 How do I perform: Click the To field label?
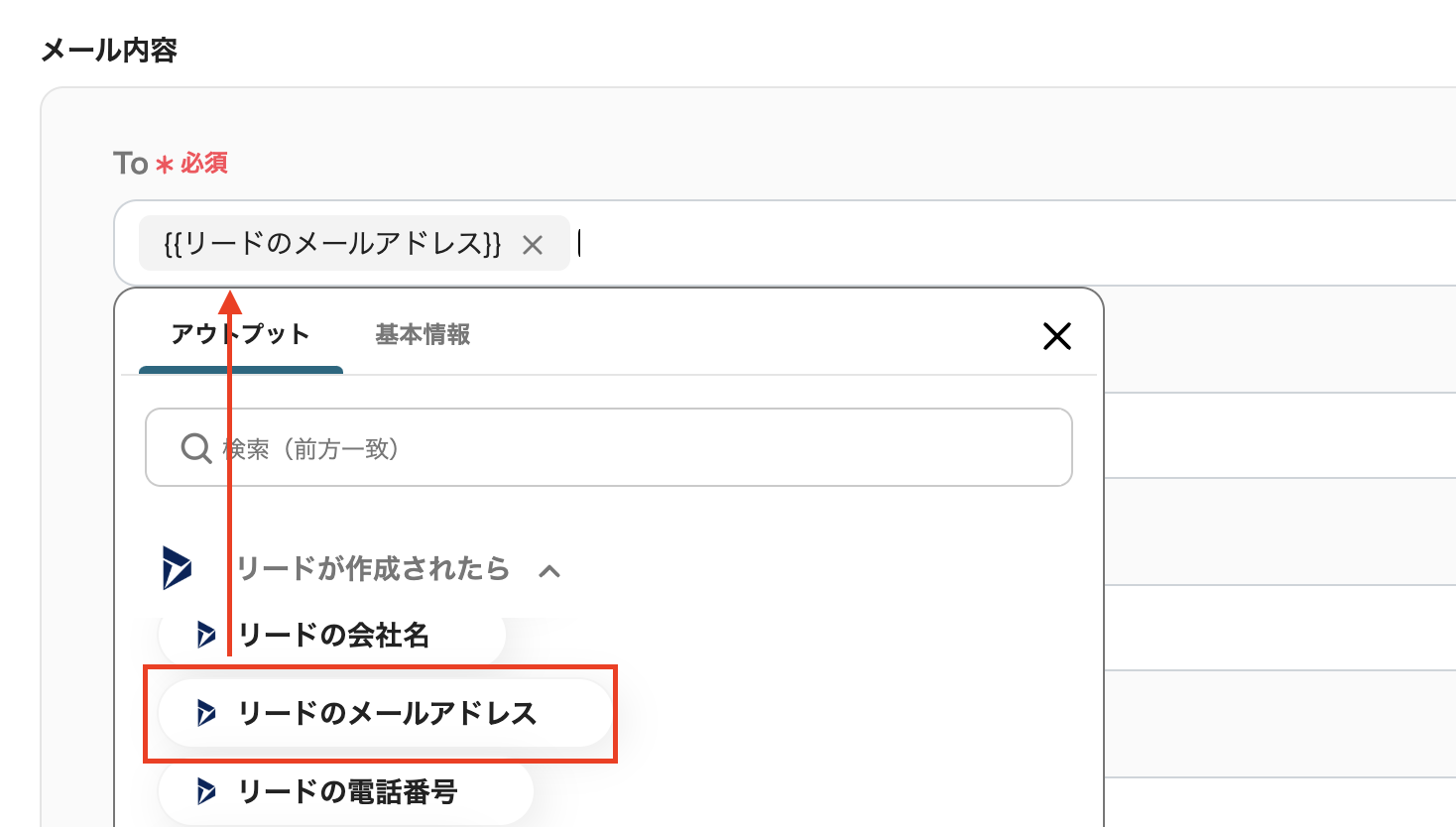coord(130,164)
